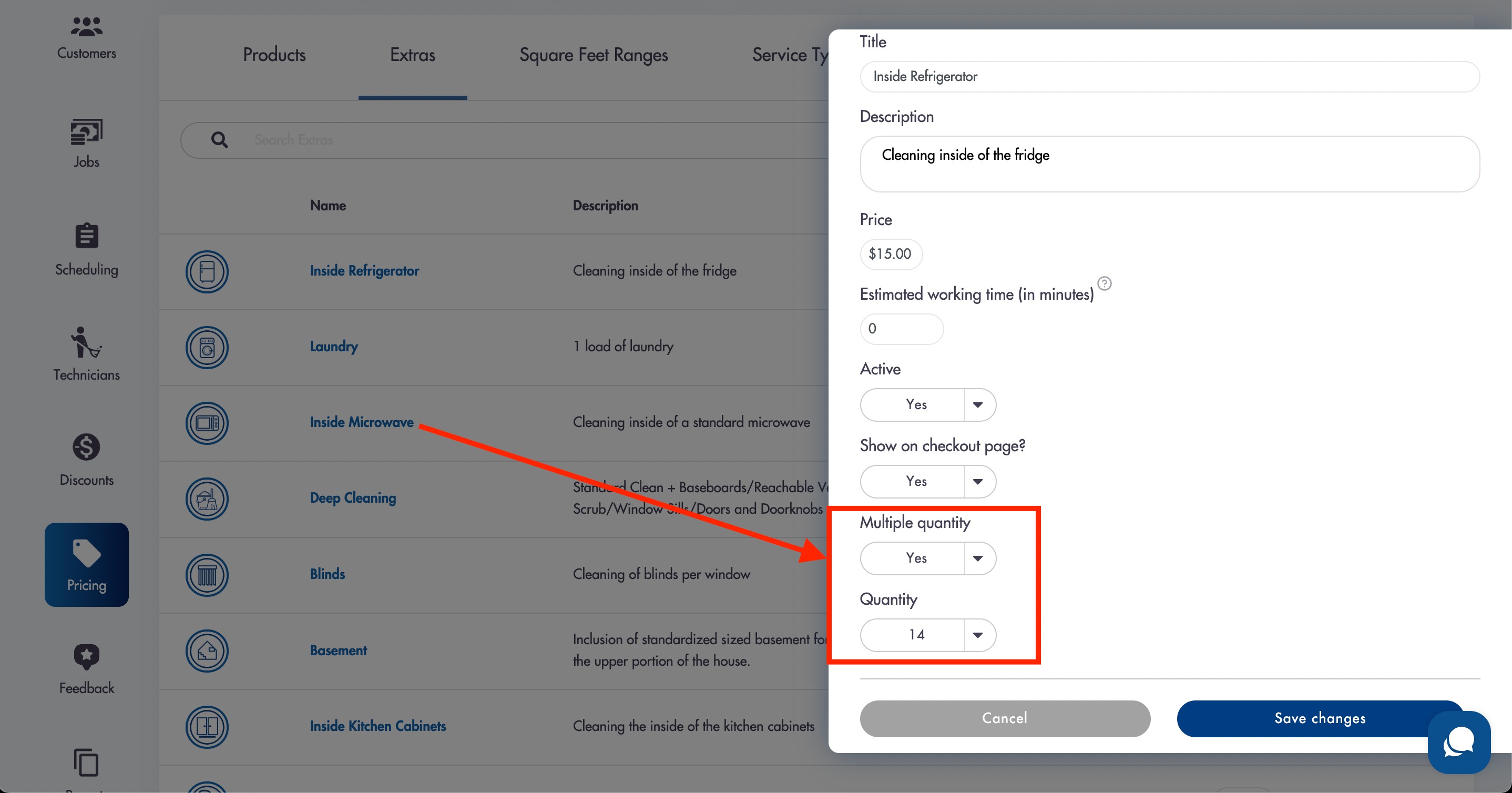1512x793 pixels.
Task: Open the Customers section icon
Action: 86,26
